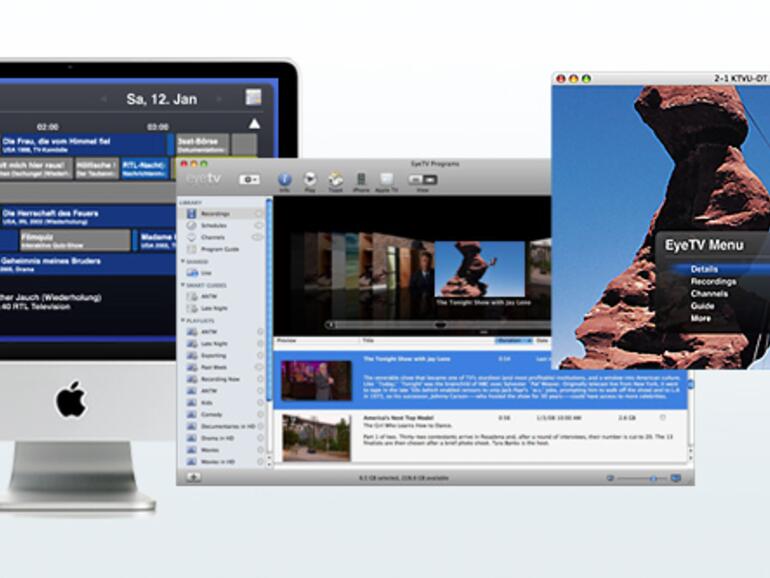Open the Kids playlist

(207, 403)
